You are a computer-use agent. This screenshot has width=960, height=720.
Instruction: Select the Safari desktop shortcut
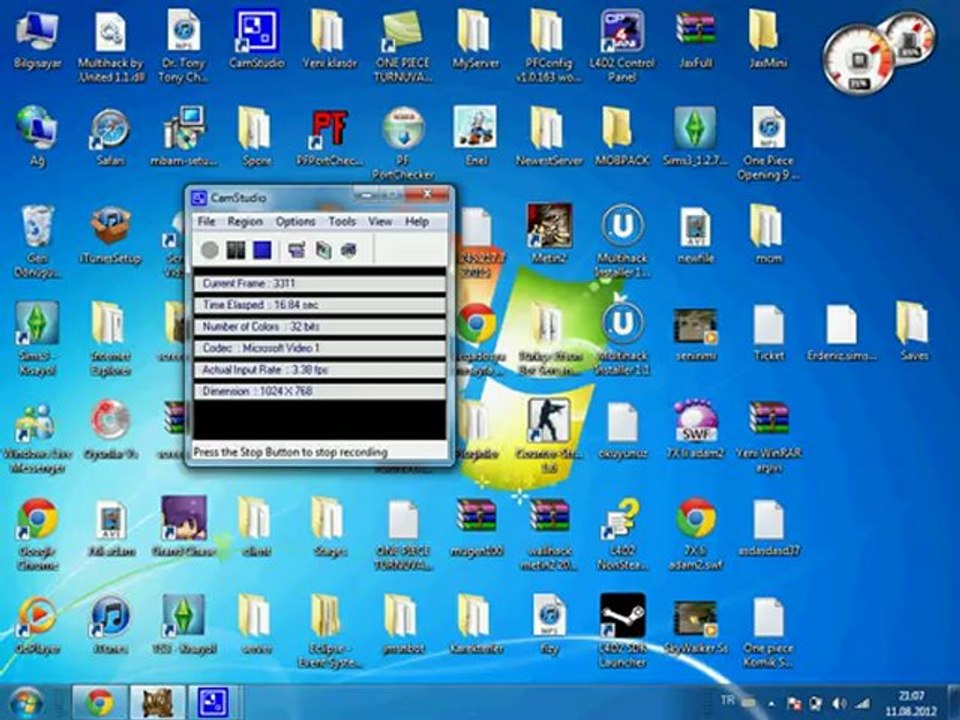coord(110,137)
